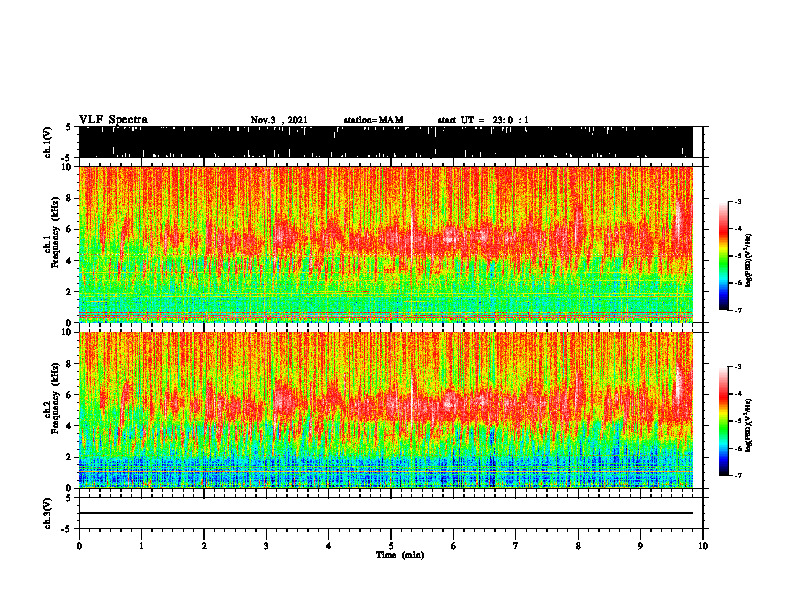Viewport: 792px width, 612px height.
Task: Click the white burst near 9.6 min in ch.1 spectrogram
Action: point(678,217)
